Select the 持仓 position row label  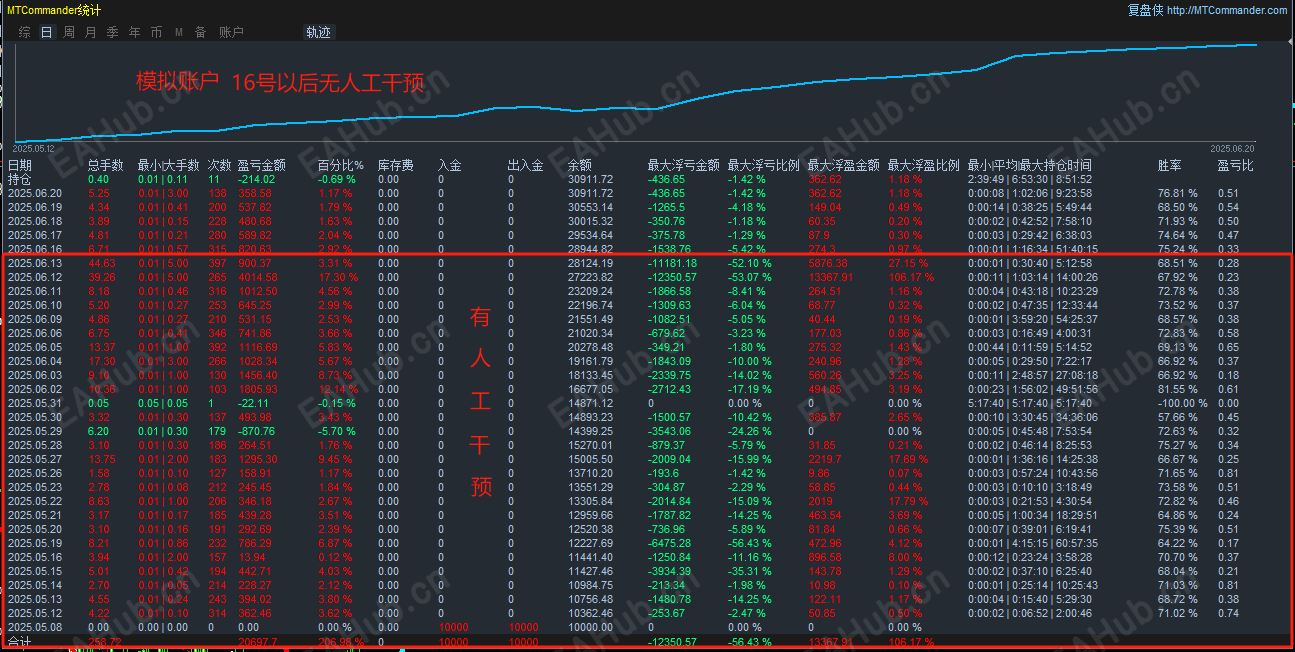tap(20, 179)
